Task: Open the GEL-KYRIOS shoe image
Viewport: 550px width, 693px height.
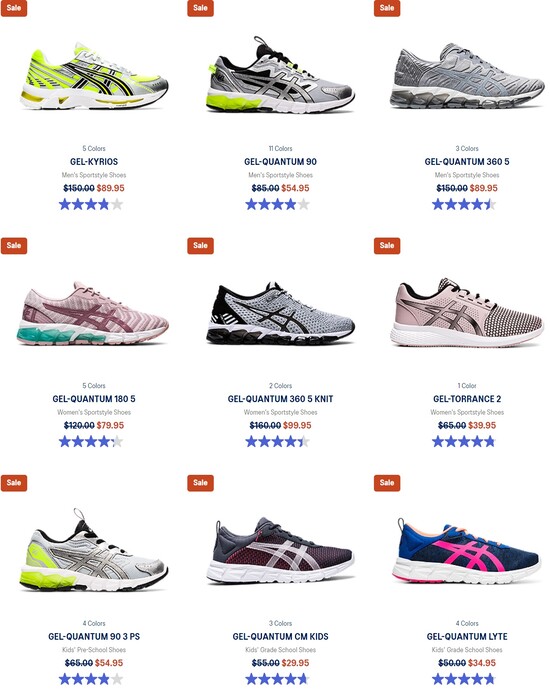Action: (94, 77)
